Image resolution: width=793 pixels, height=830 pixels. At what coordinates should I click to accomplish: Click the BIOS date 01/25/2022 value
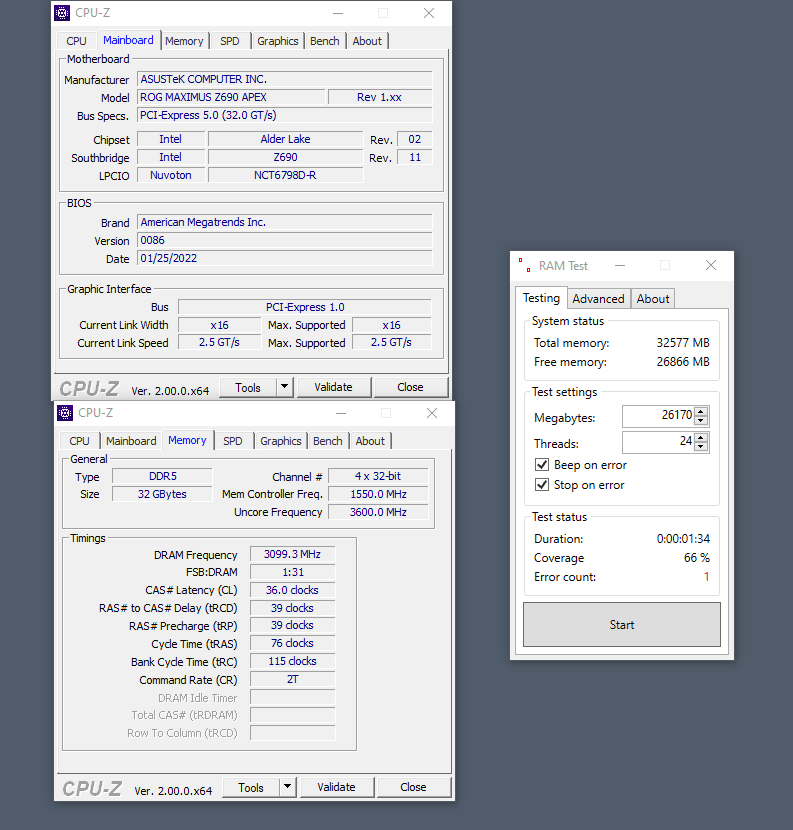[x=285, y=258]
